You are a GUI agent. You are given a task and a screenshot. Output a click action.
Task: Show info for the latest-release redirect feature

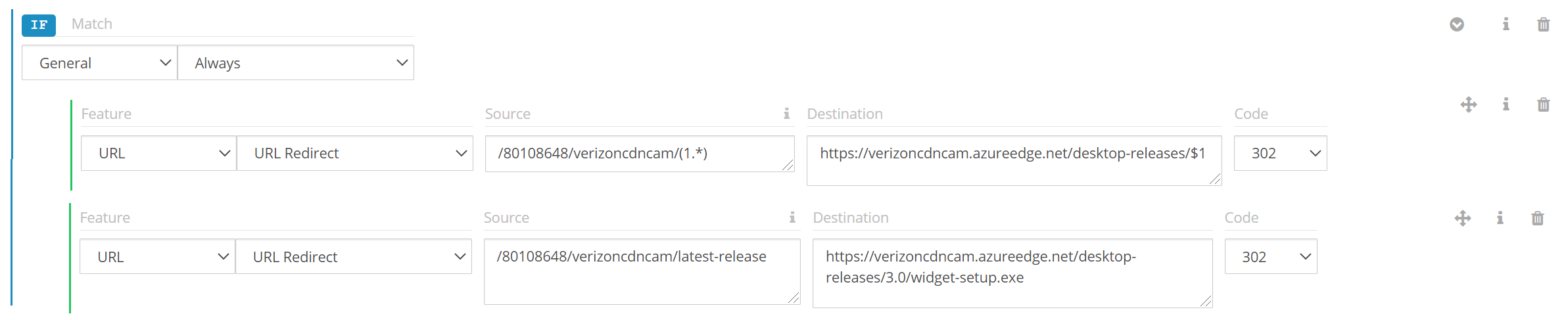click(1500, 218)
